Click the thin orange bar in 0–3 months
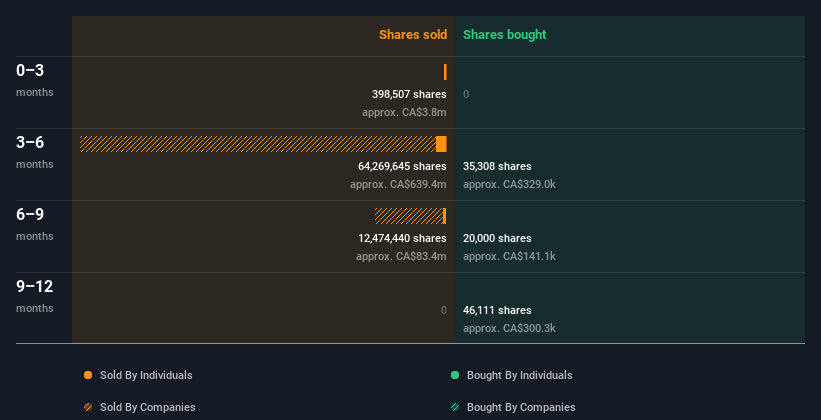Screen dimensions: 821x420 coord(445,72)
